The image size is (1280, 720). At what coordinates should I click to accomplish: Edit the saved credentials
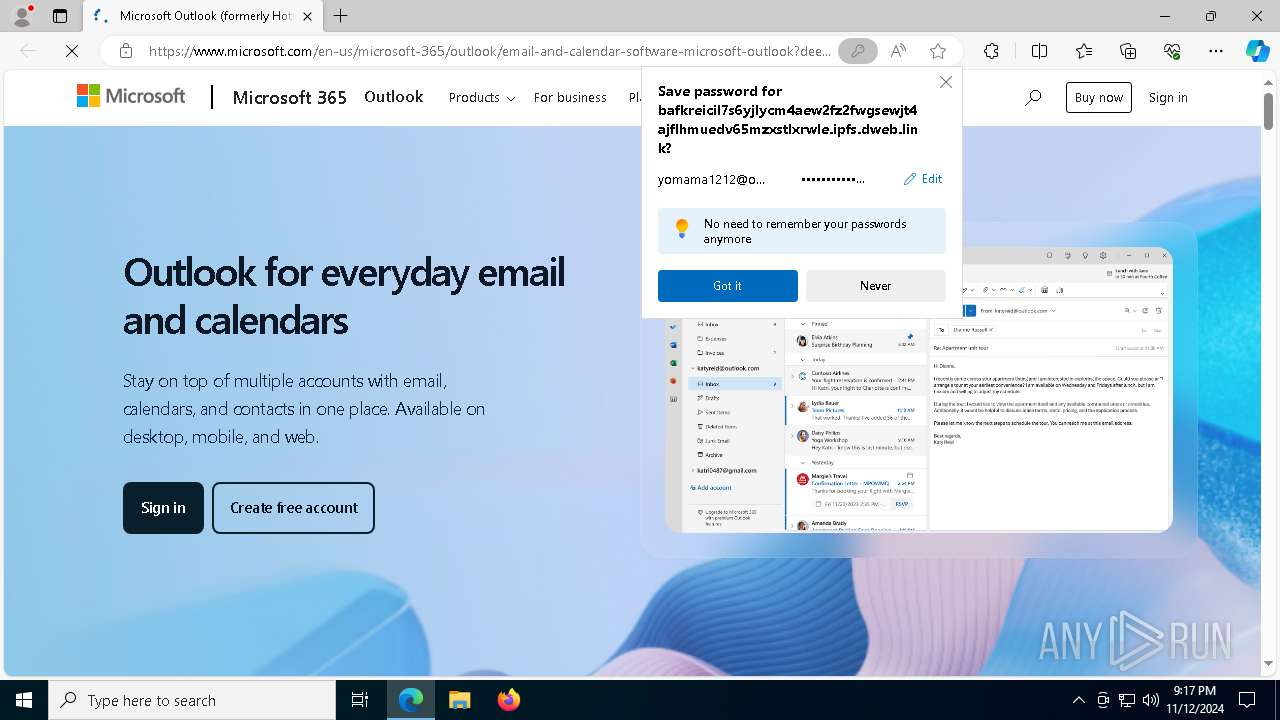point(923,179)
